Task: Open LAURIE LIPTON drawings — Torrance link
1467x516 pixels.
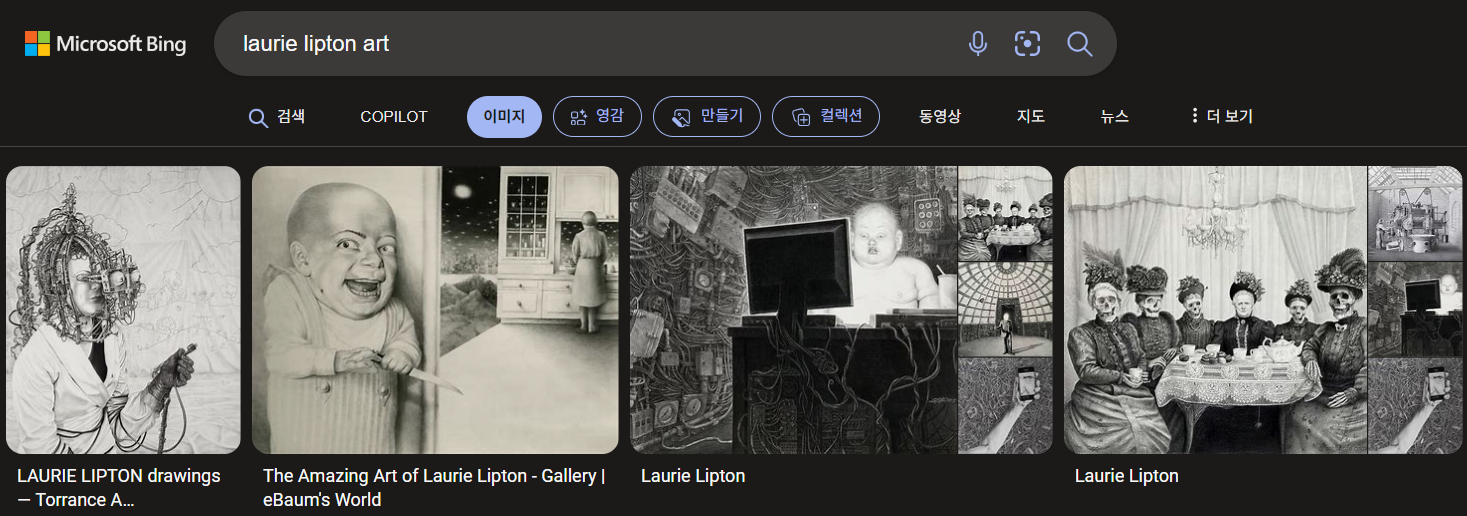Action: [119, 488]
